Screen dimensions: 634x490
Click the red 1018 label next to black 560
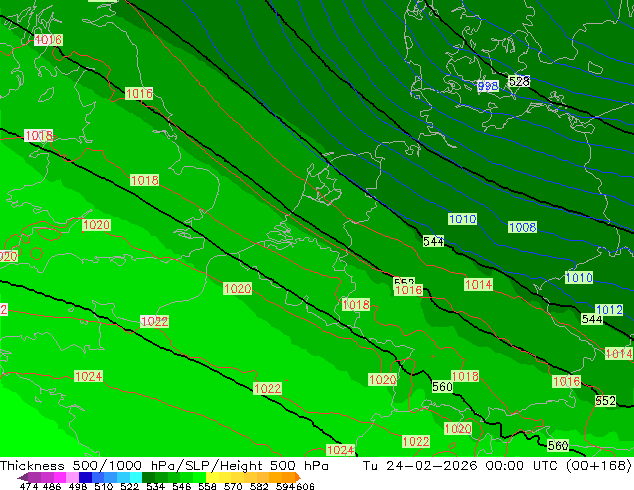pos(465,376)
